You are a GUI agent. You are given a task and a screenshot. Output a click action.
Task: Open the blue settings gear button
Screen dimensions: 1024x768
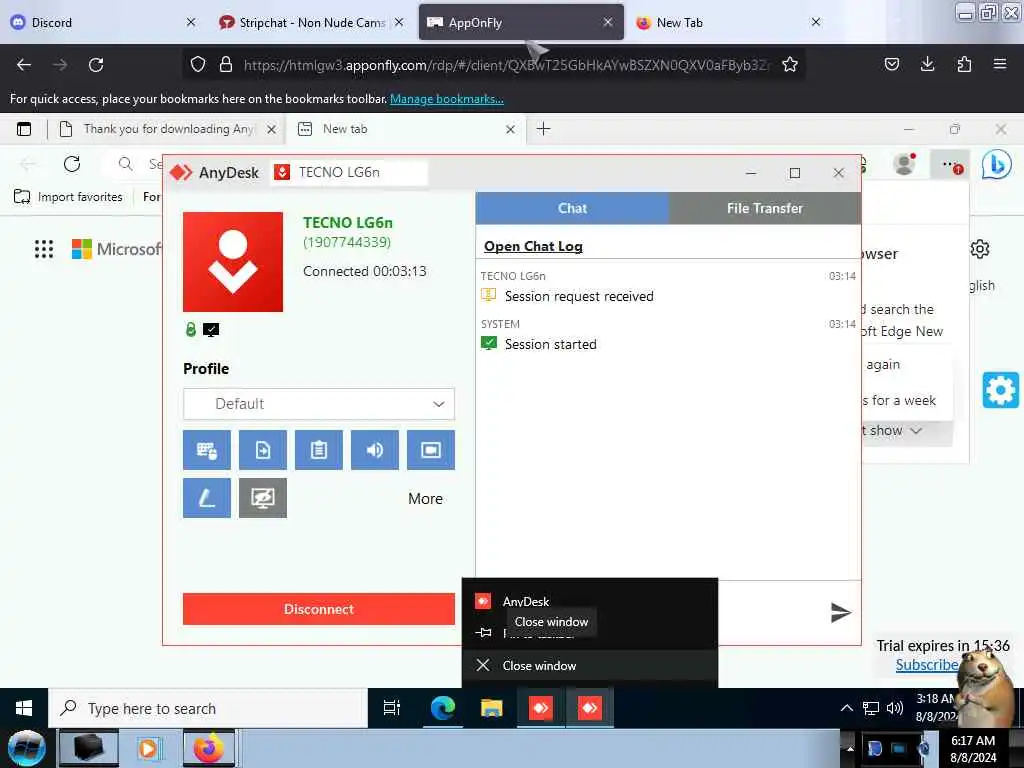(1000, 390)
